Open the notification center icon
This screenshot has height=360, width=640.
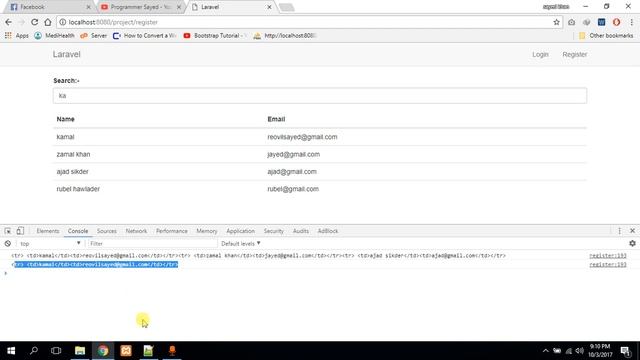625,351
